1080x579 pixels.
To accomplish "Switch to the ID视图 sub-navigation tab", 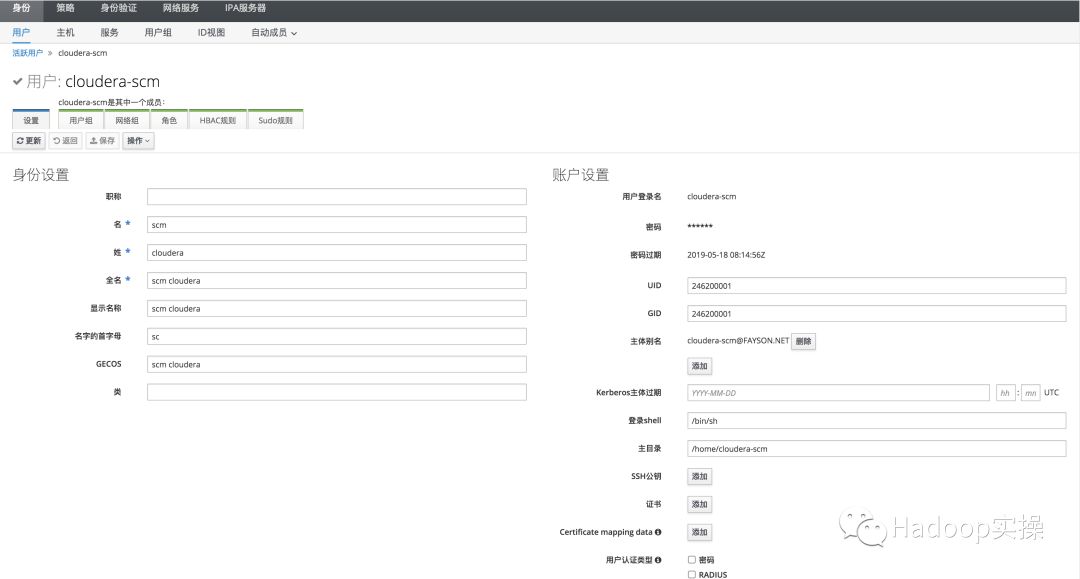I will tap(211, 32).
